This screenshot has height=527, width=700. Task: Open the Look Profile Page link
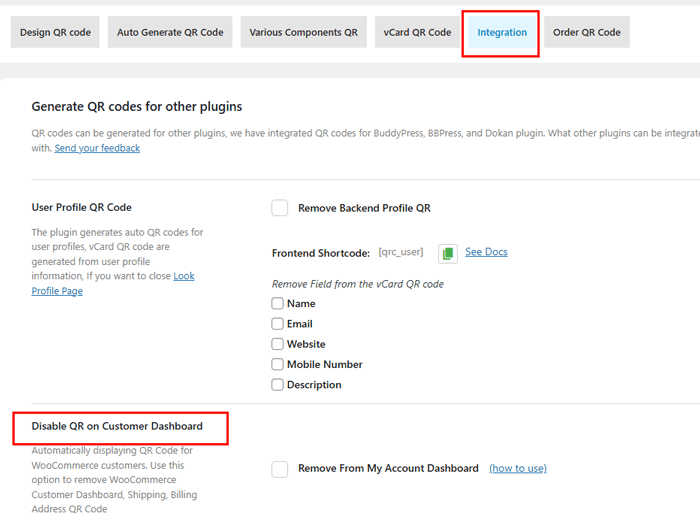(57, 291)
